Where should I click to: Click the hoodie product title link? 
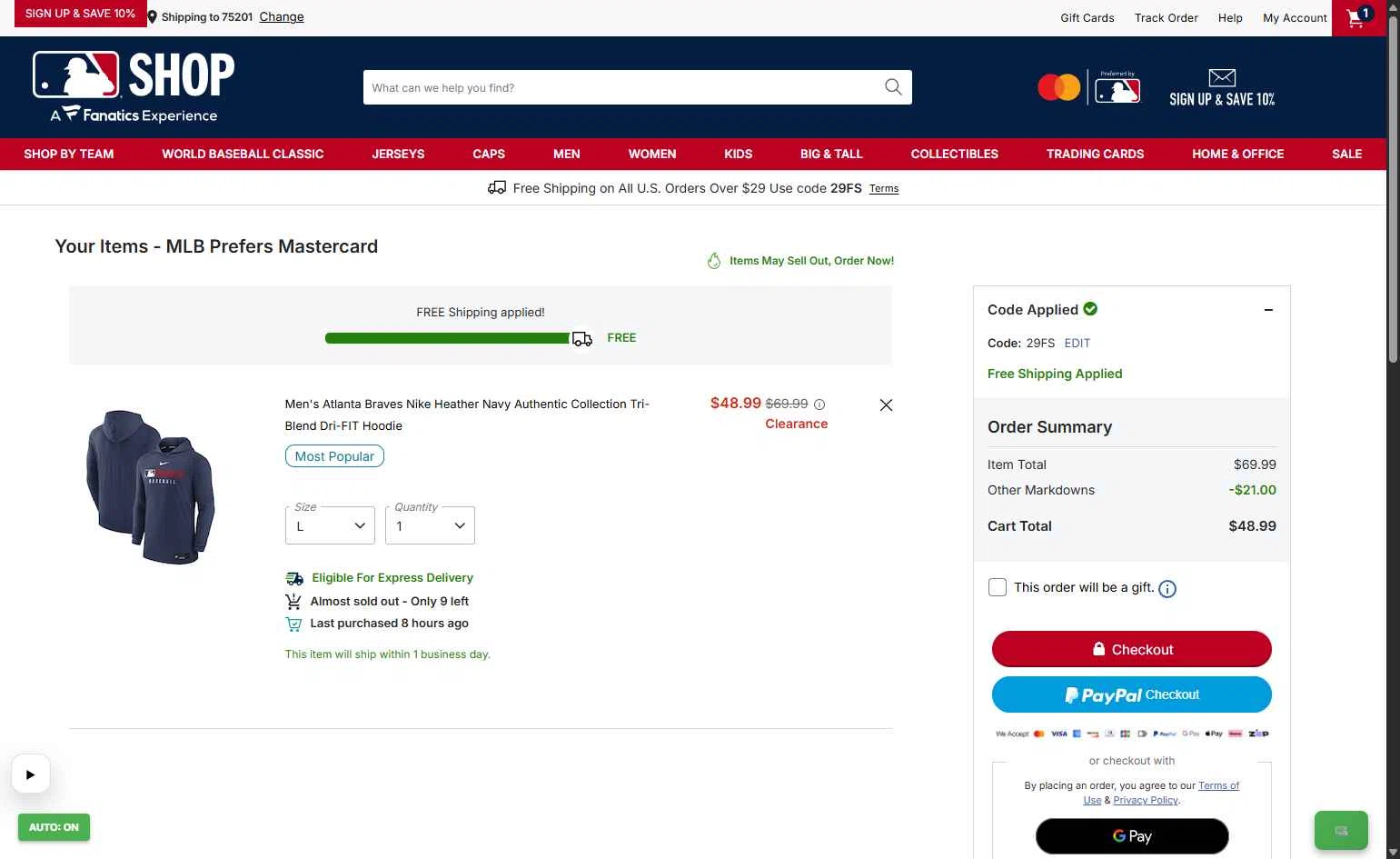coord(467,415)
